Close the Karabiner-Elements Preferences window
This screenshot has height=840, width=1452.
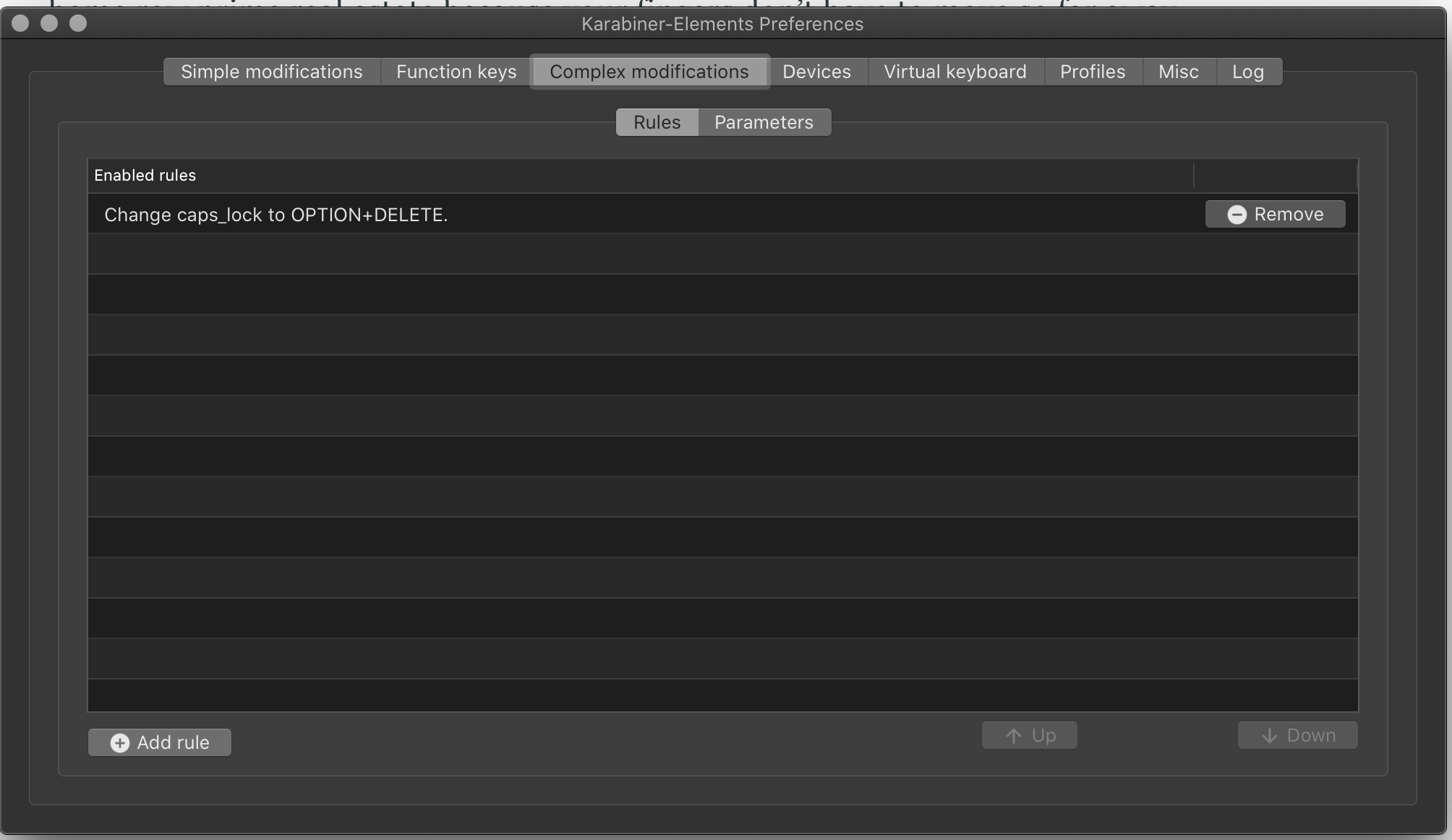(x=21, y=23)
